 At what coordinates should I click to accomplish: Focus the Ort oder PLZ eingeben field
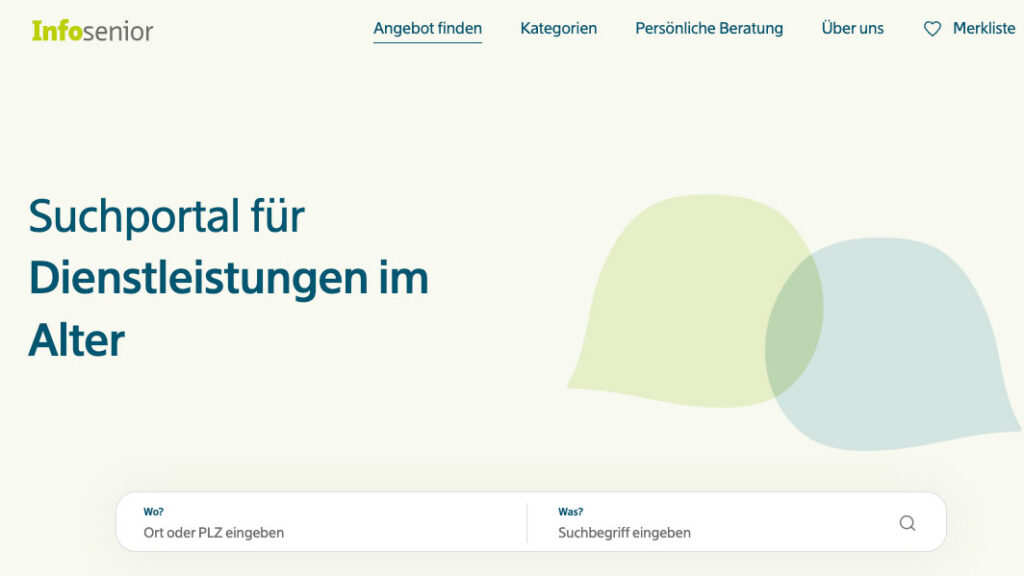click(x=214, y=532)
